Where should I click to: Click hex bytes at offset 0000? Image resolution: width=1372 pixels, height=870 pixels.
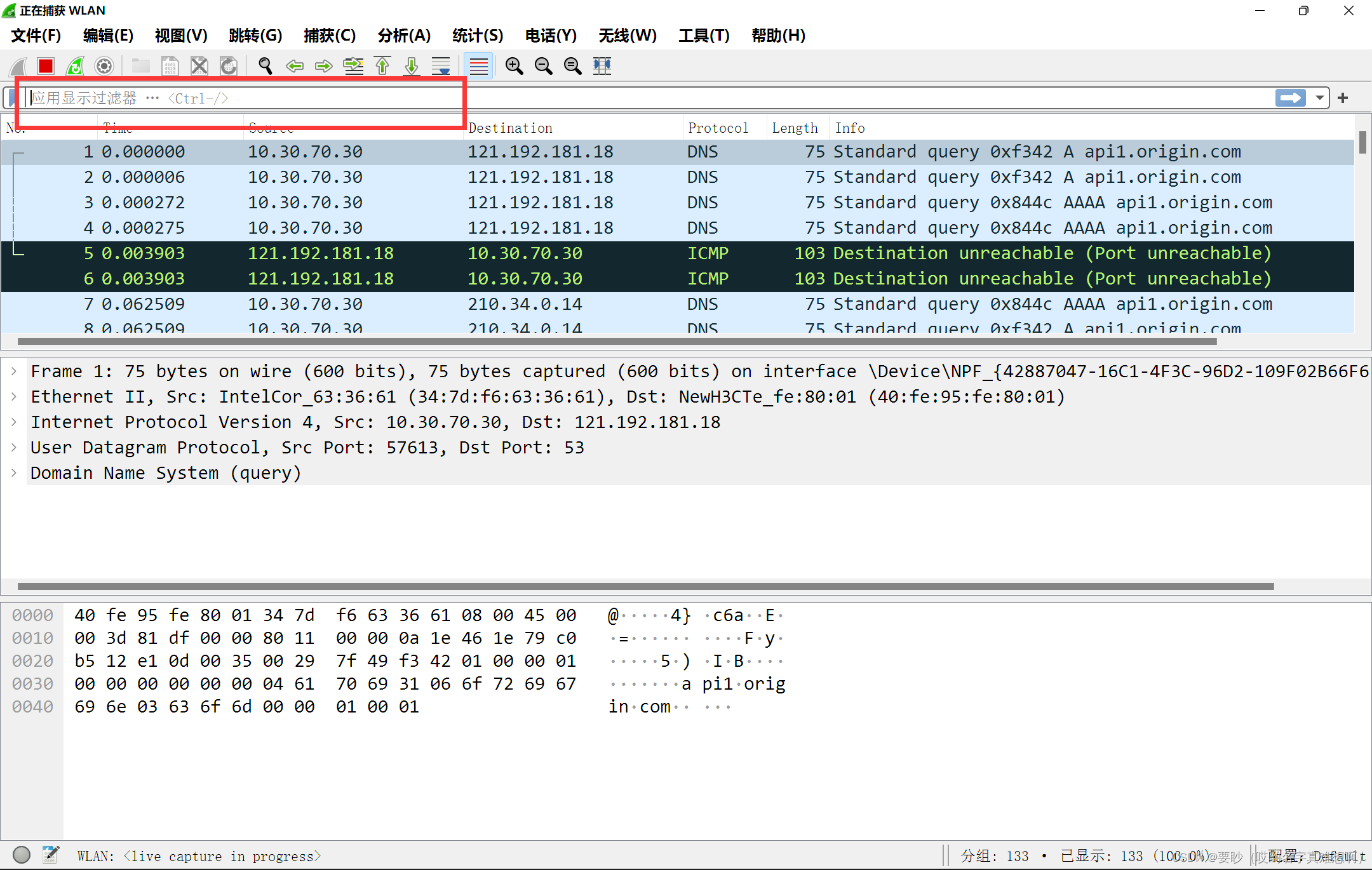[325, 615]
